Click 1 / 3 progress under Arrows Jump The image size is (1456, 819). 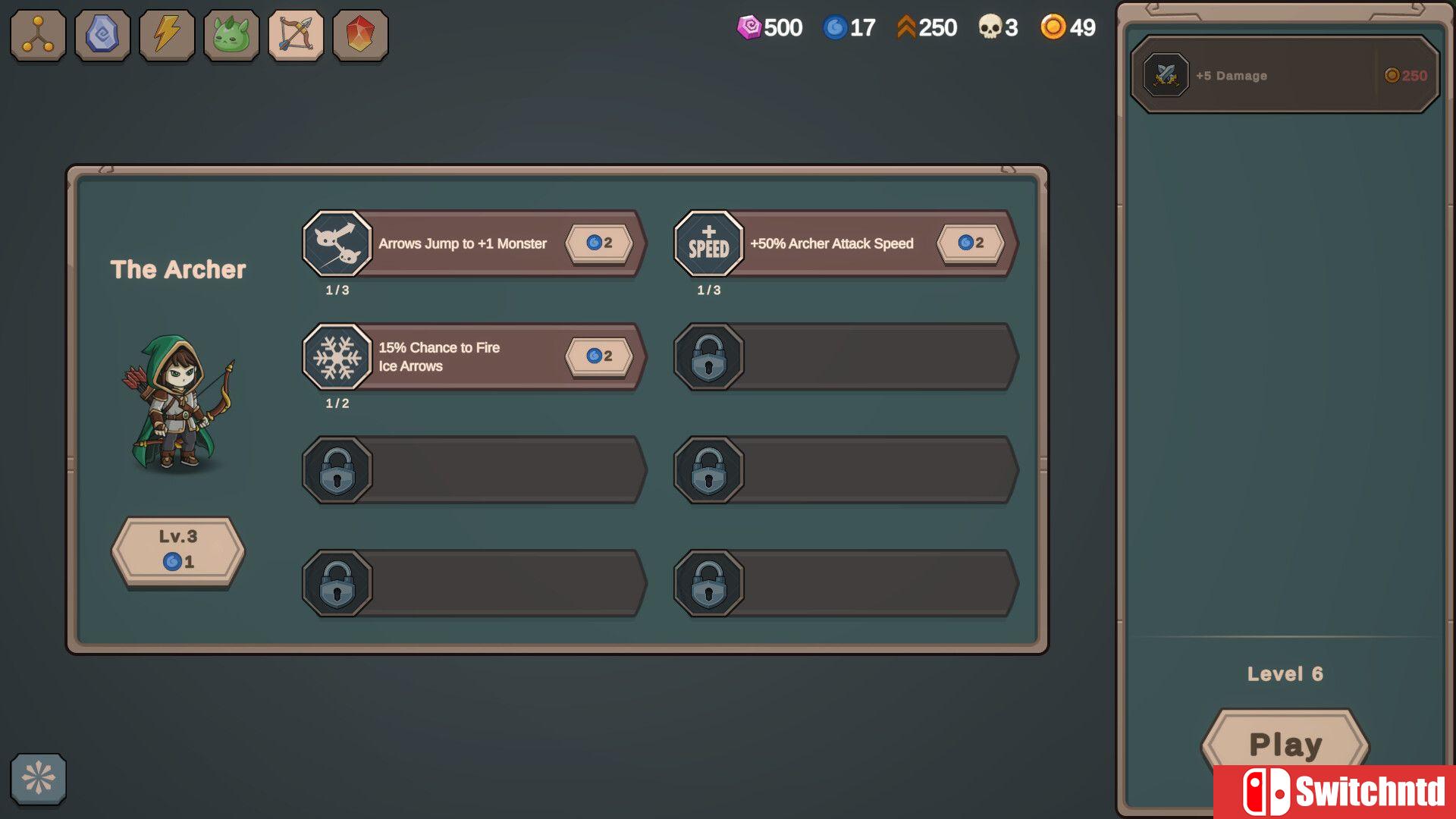(337, 290)
